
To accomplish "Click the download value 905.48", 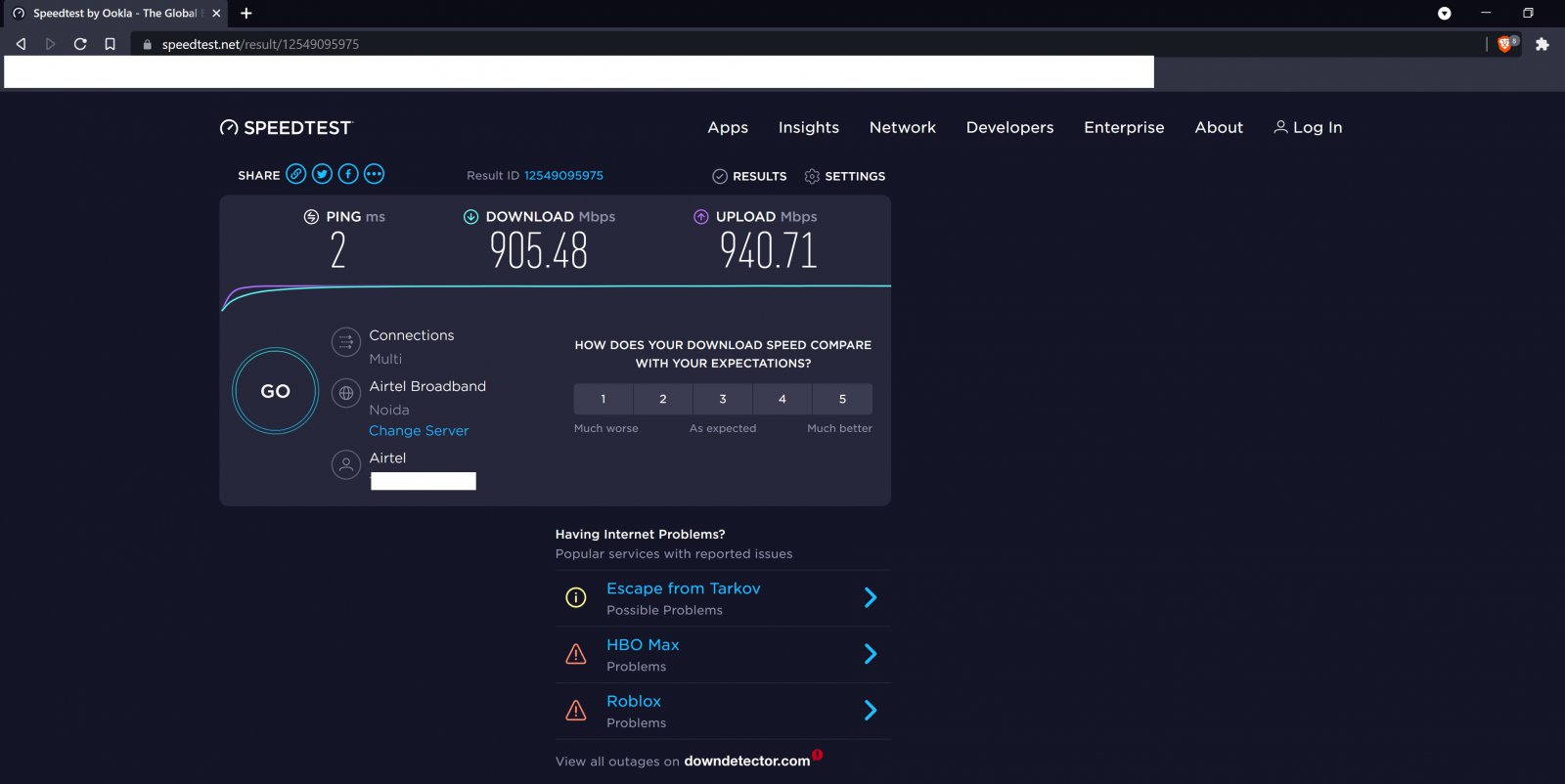I will coord(539,250).
